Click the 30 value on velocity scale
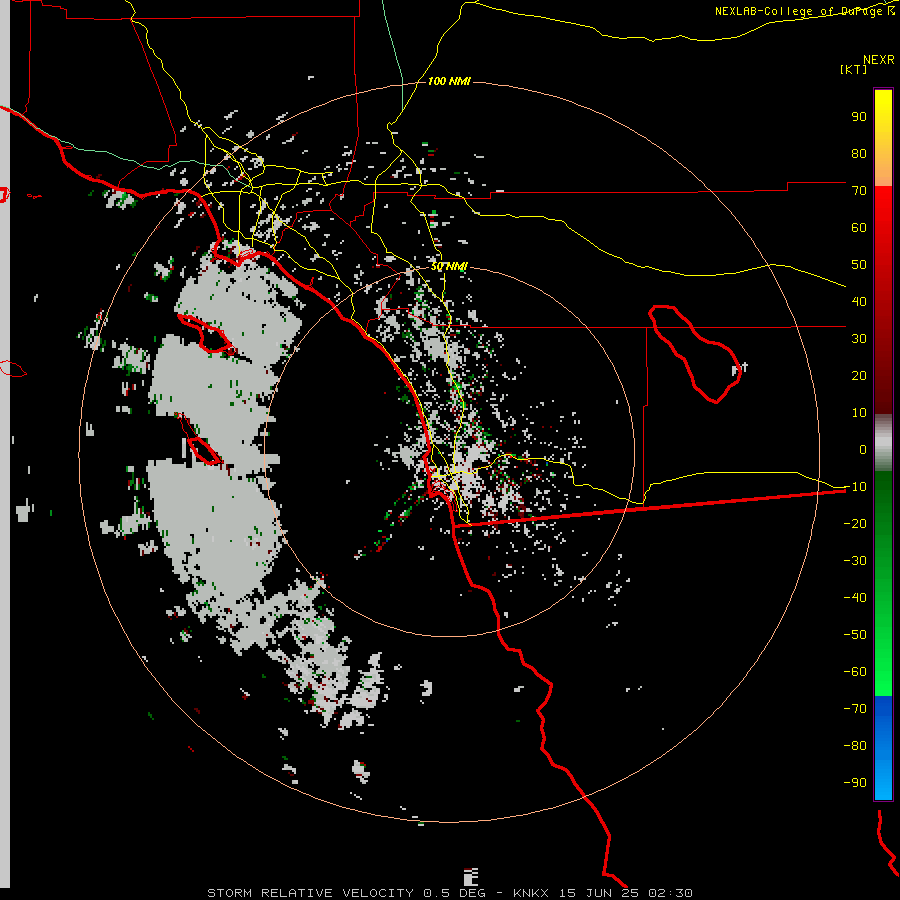Screen dimensions: 900x900 [859, 339]
